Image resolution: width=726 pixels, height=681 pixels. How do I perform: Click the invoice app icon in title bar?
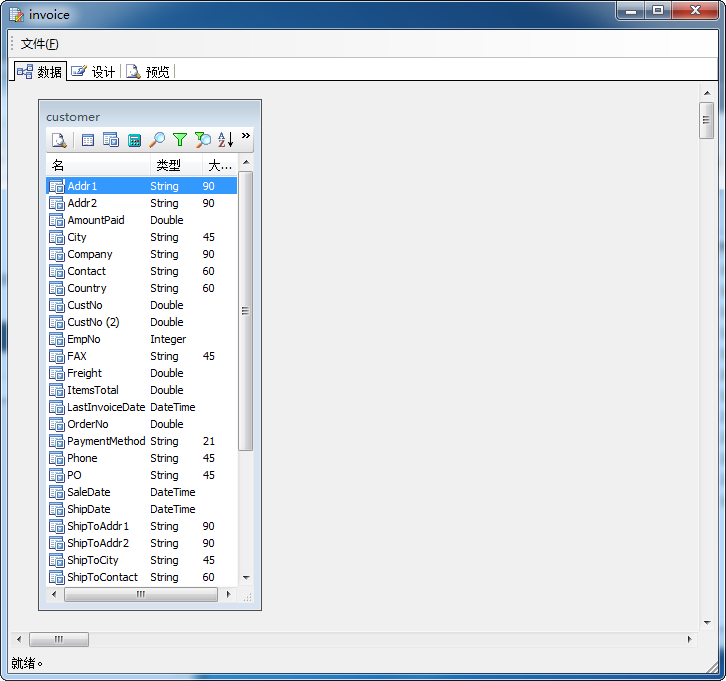[16, 15]
